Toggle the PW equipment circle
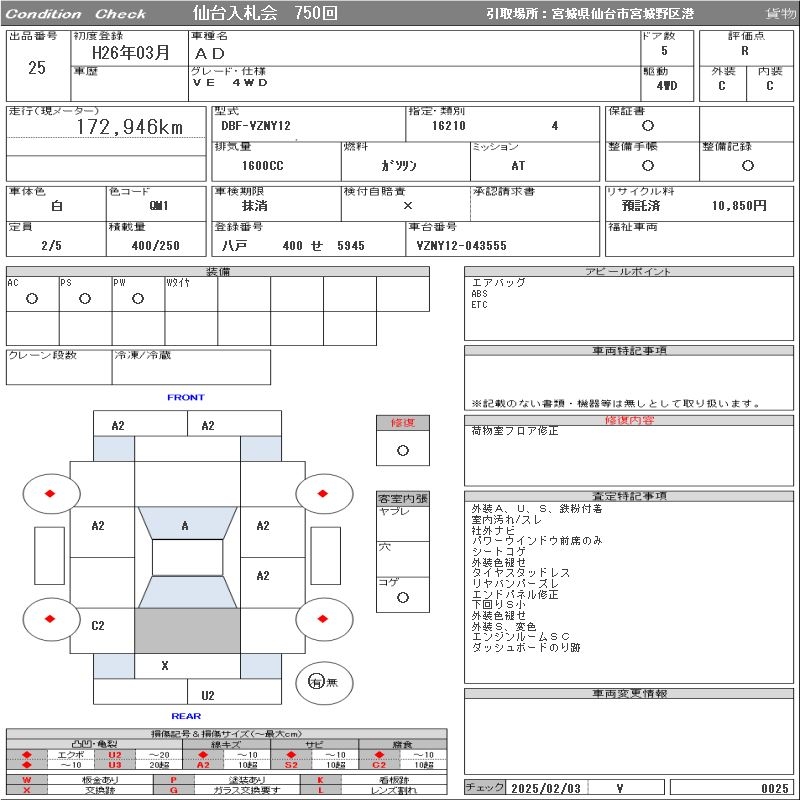The height and width of the screenshot is (800, 800). pos(138,299)
